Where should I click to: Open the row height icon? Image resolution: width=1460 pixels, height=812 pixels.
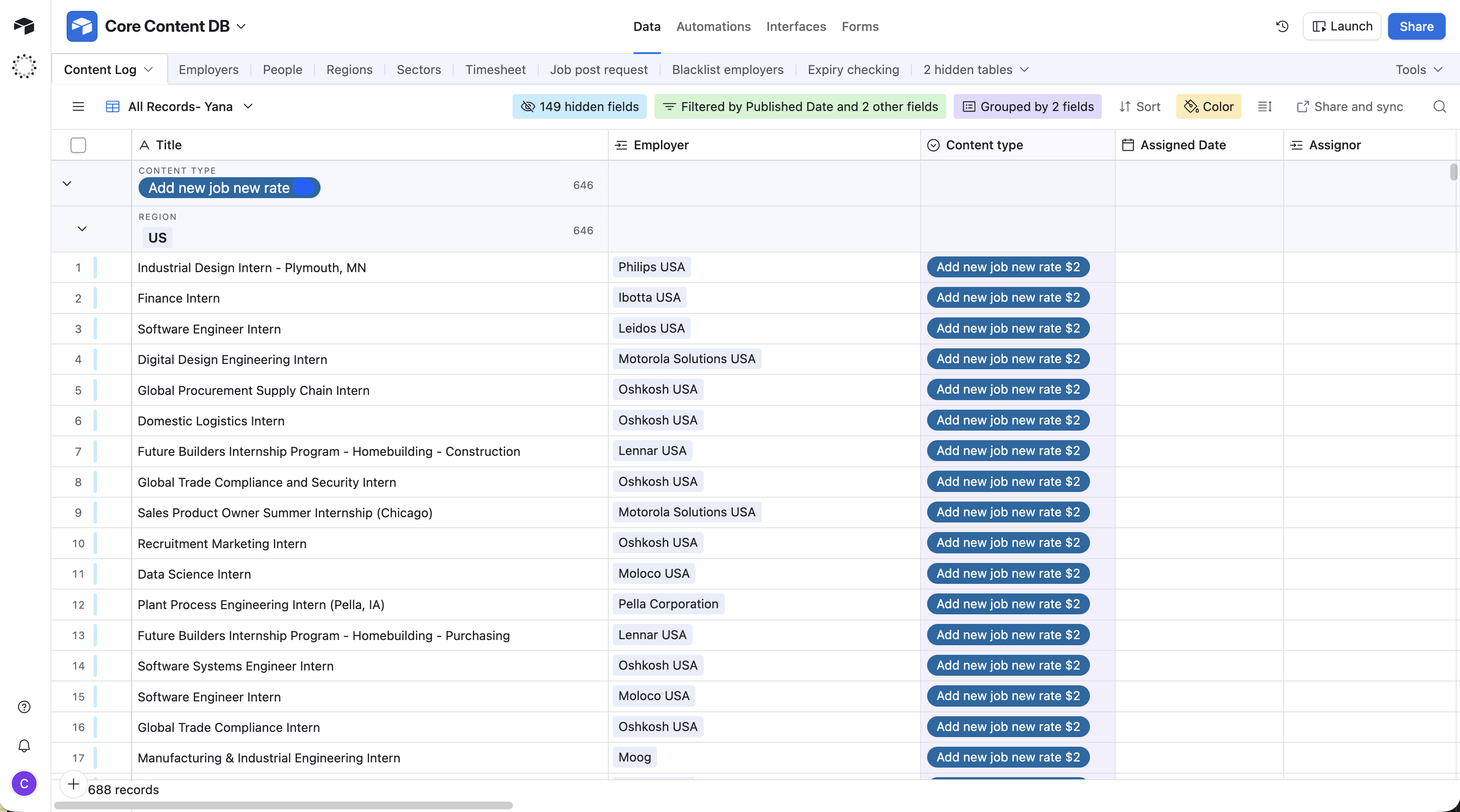click(1264, 107)
